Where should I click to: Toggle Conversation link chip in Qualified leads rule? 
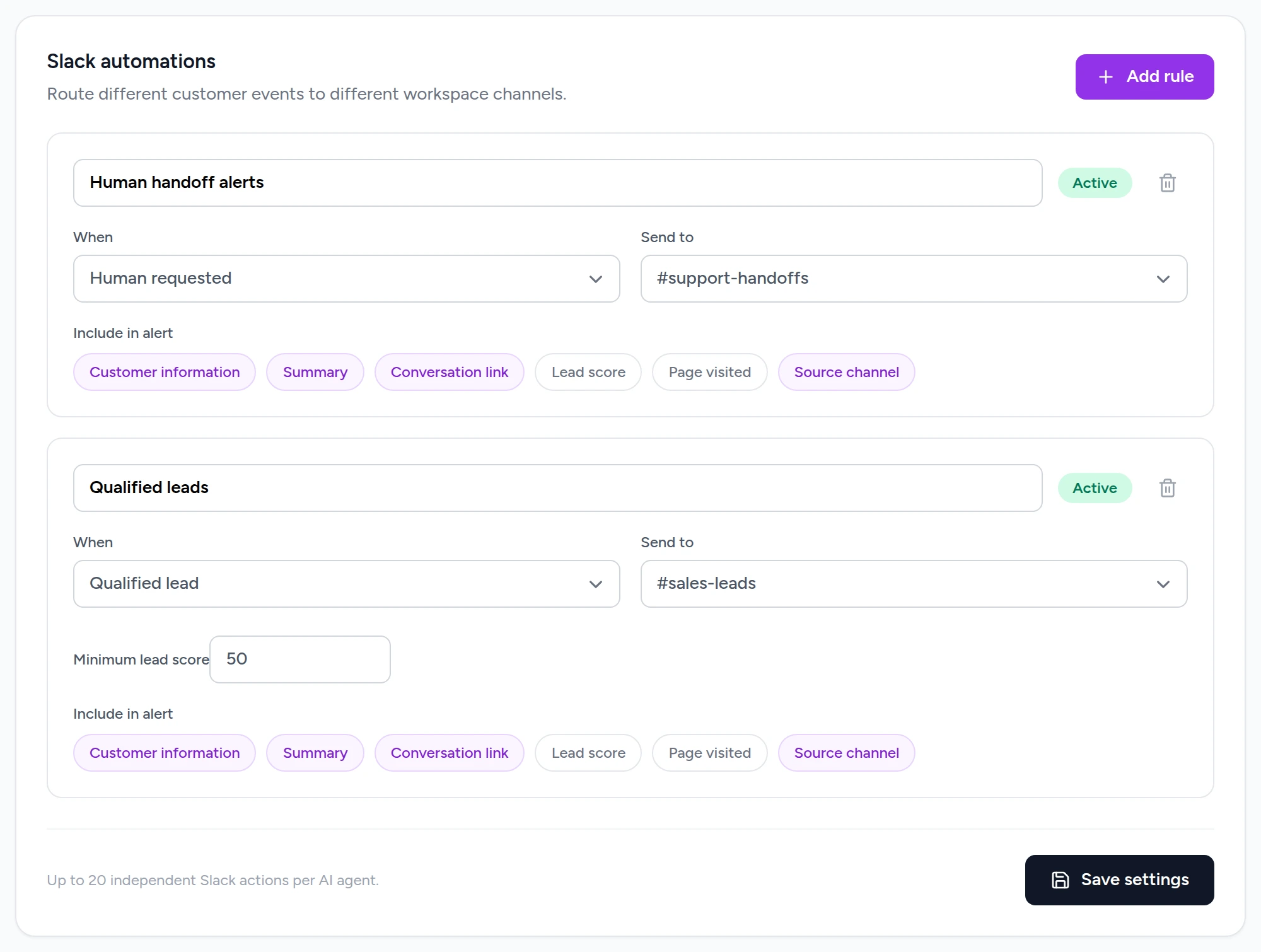pyautogui.click(x=450, y=753)
